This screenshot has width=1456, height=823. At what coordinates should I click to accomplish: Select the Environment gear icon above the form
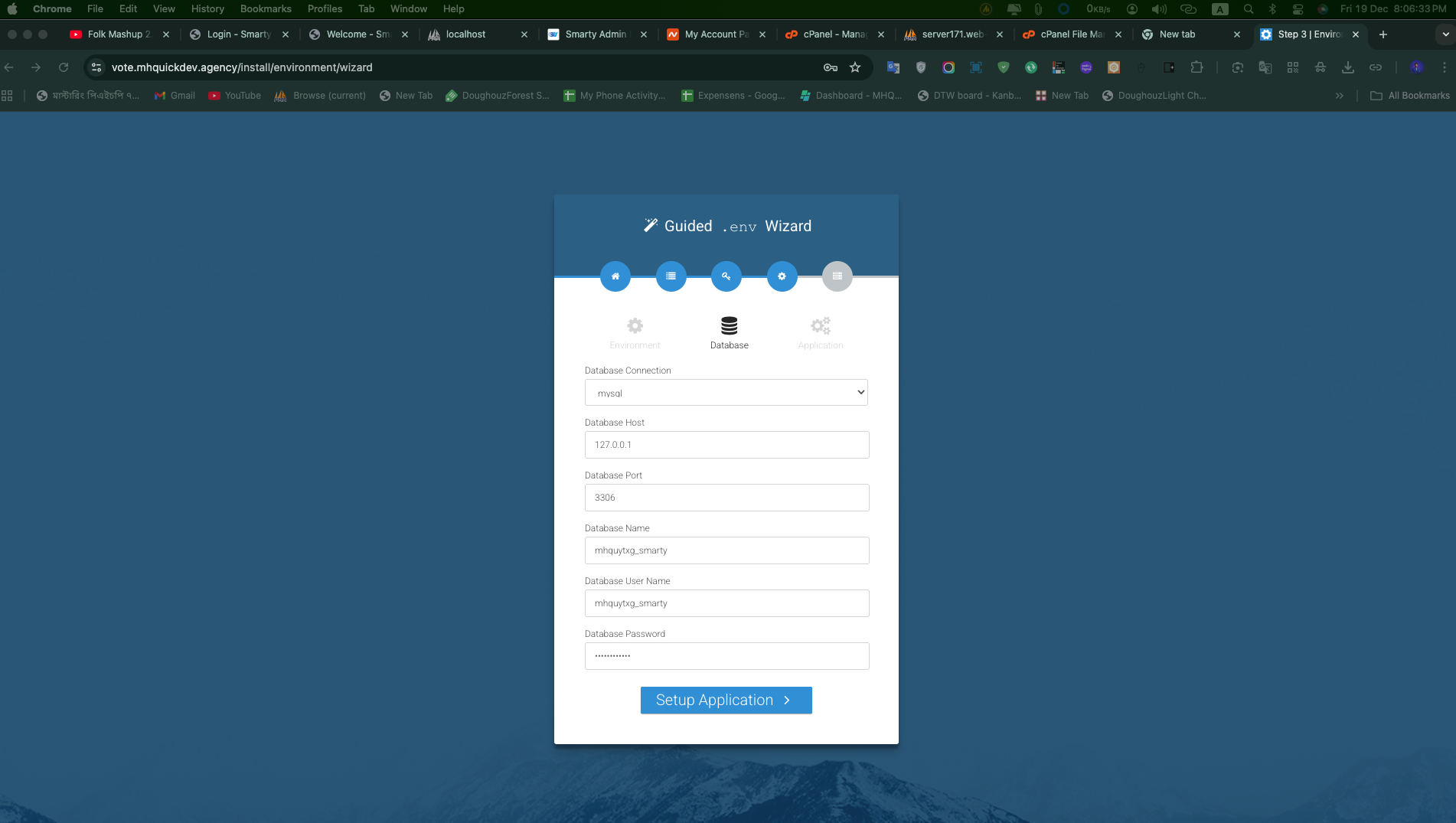pyautogui.click(x=635, y=325)
